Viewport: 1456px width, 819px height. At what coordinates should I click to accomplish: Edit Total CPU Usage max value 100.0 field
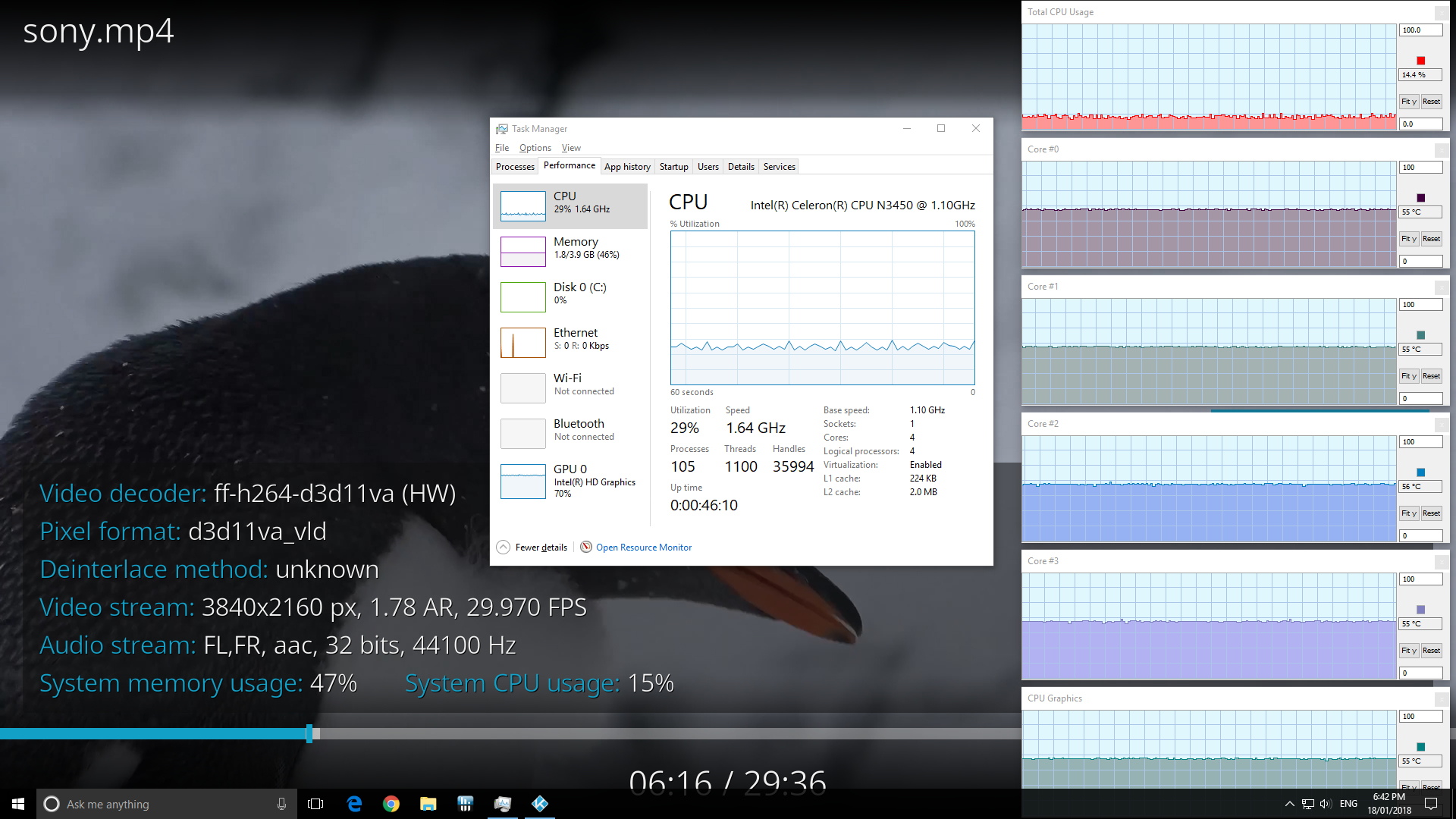point(1420,30)
